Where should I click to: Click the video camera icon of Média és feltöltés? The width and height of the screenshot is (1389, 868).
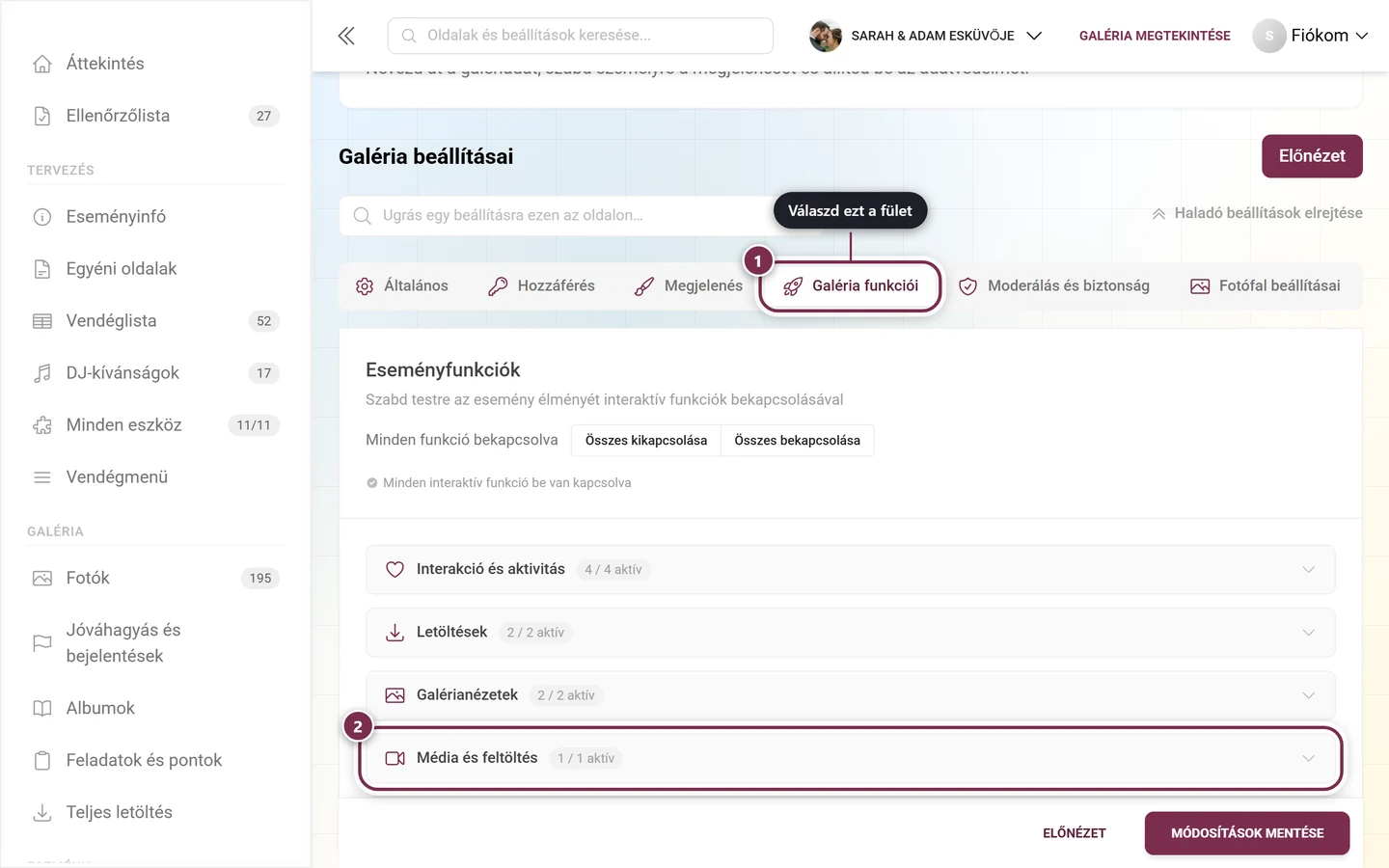tap(395, 758)
